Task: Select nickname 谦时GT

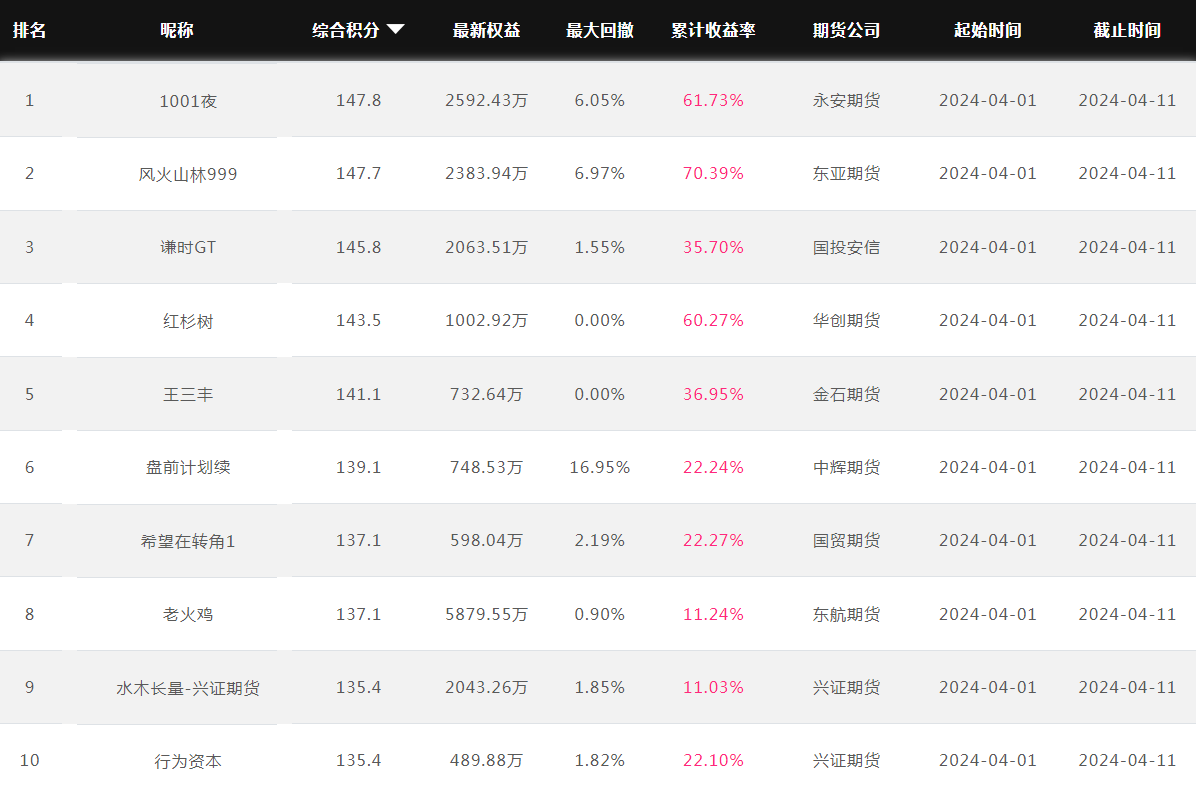Action: [188, 247]
